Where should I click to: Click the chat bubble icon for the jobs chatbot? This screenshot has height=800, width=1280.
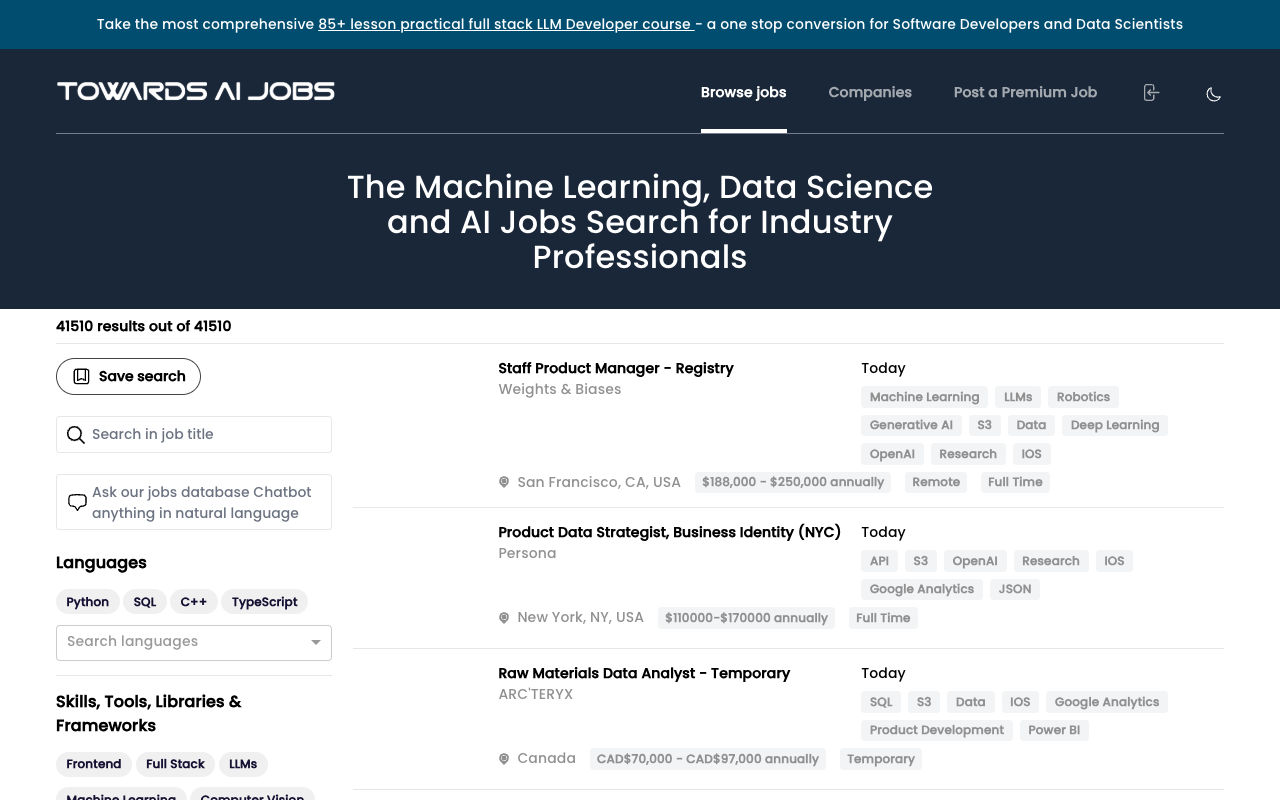[x=77, y=502]
